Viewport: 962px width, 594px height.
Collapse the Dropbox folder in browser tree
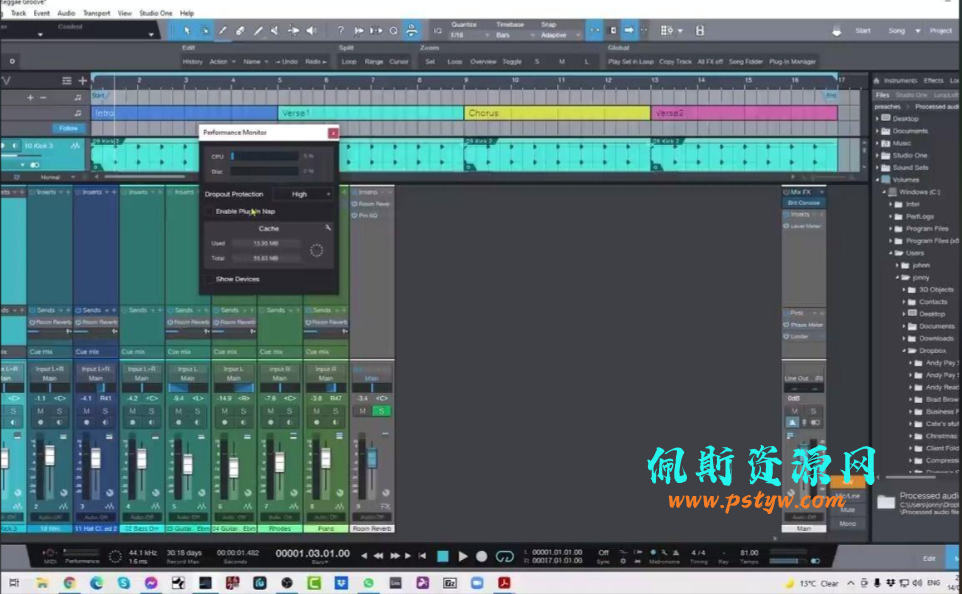point(904,350)
